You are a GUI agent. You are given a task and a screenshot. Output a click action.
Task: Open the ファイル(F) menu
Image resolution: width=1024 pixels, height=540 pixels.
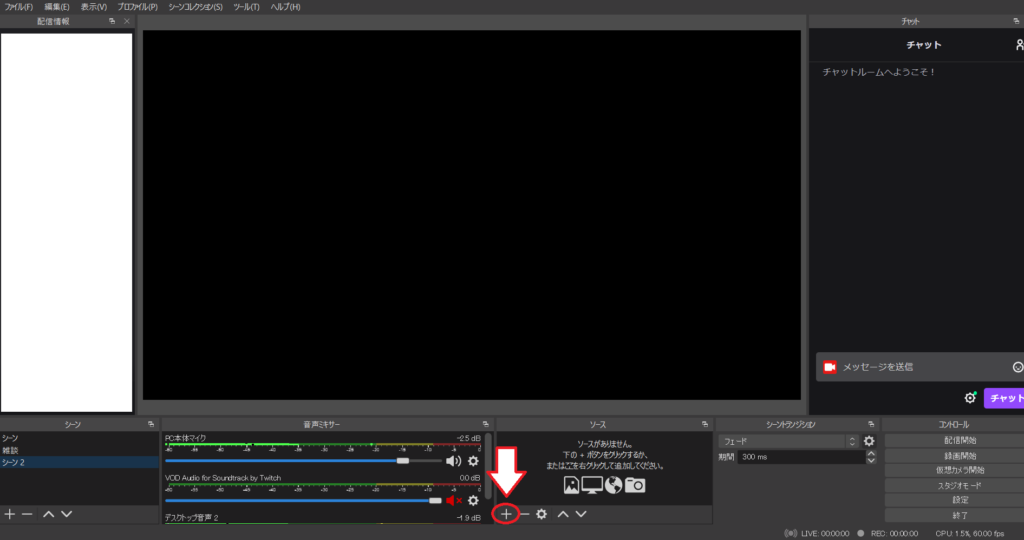pyautogui.click(x=18, y=7)
